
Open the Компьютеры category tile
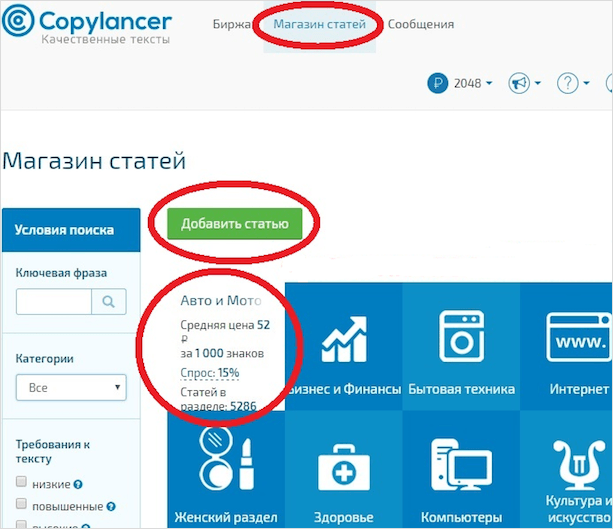pos(461,472)
